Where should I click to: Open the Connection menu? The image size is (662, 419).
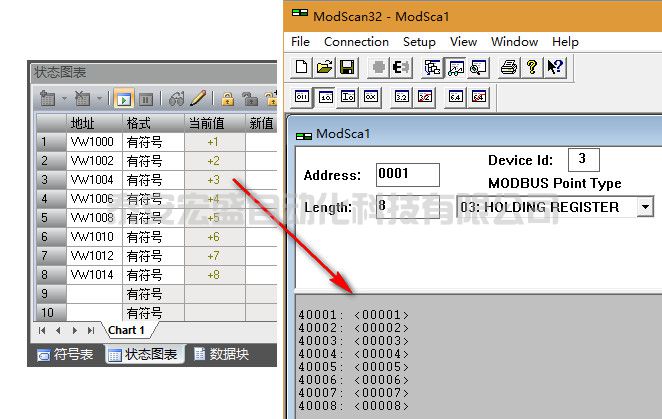356,42
